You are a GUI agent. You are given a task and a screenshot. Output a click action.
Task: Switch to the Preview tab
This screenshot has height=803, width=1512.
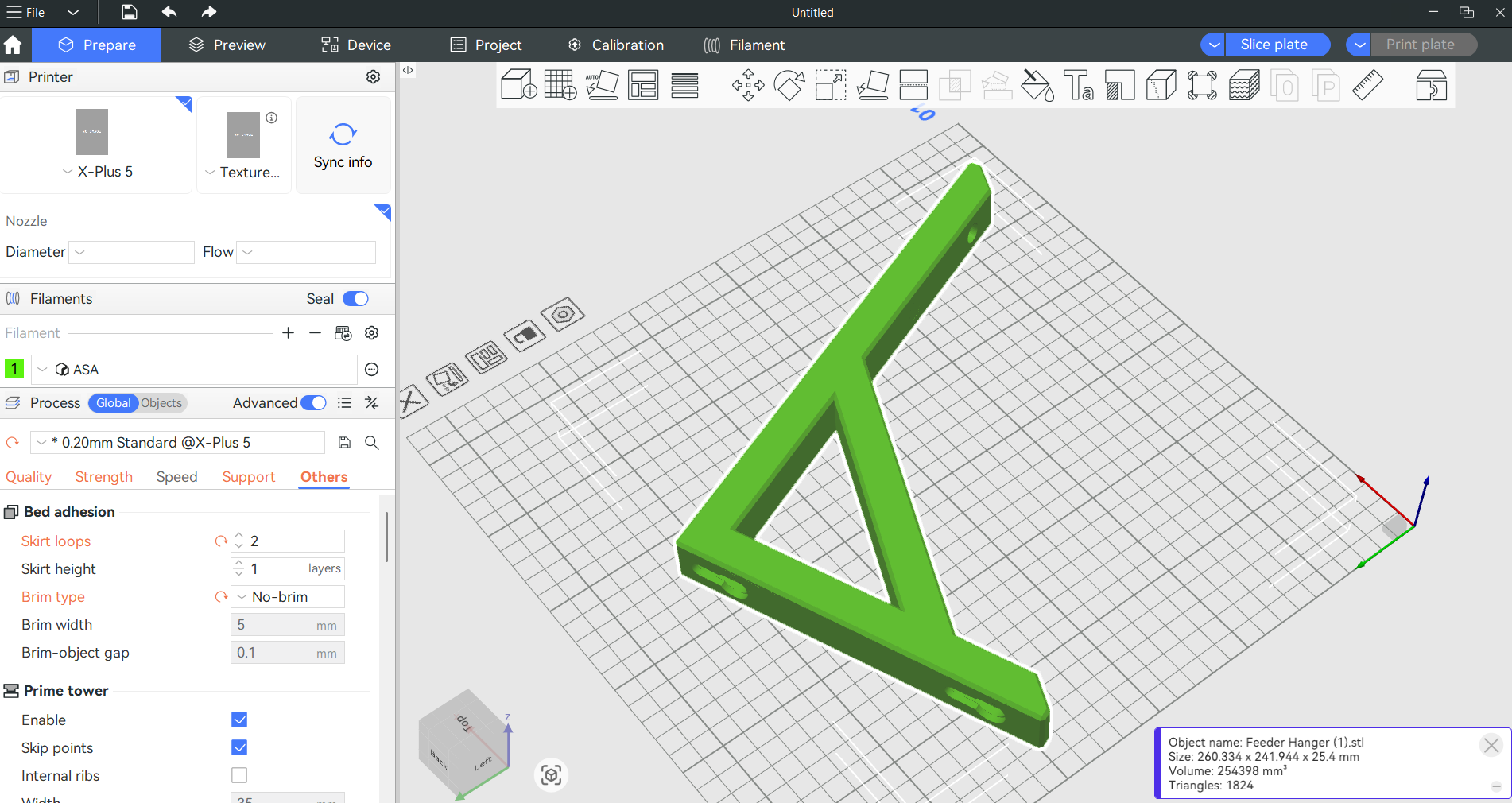pos(227,45)
